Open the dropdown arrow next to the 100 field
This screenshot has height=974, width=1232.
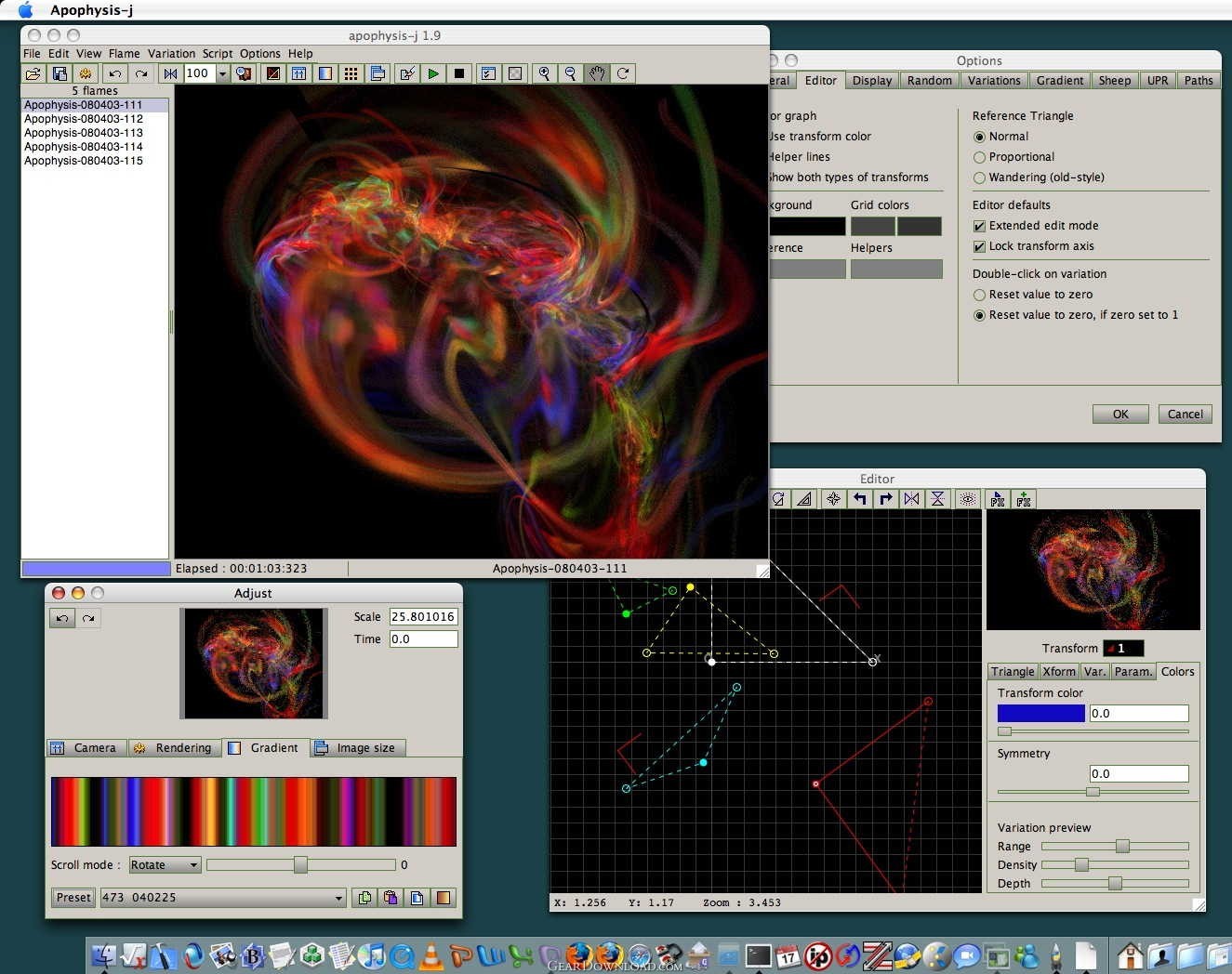click(x=222, y=73)
